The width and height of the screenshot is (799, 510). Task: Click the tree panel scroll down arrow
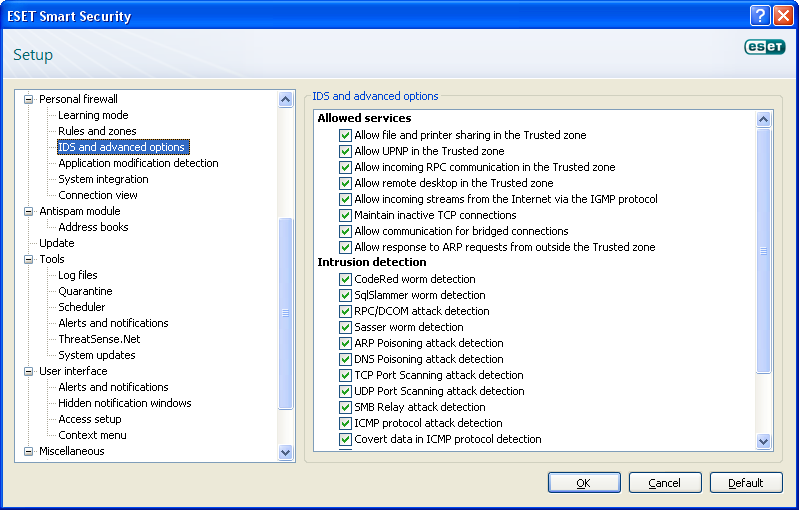(285, 452)
